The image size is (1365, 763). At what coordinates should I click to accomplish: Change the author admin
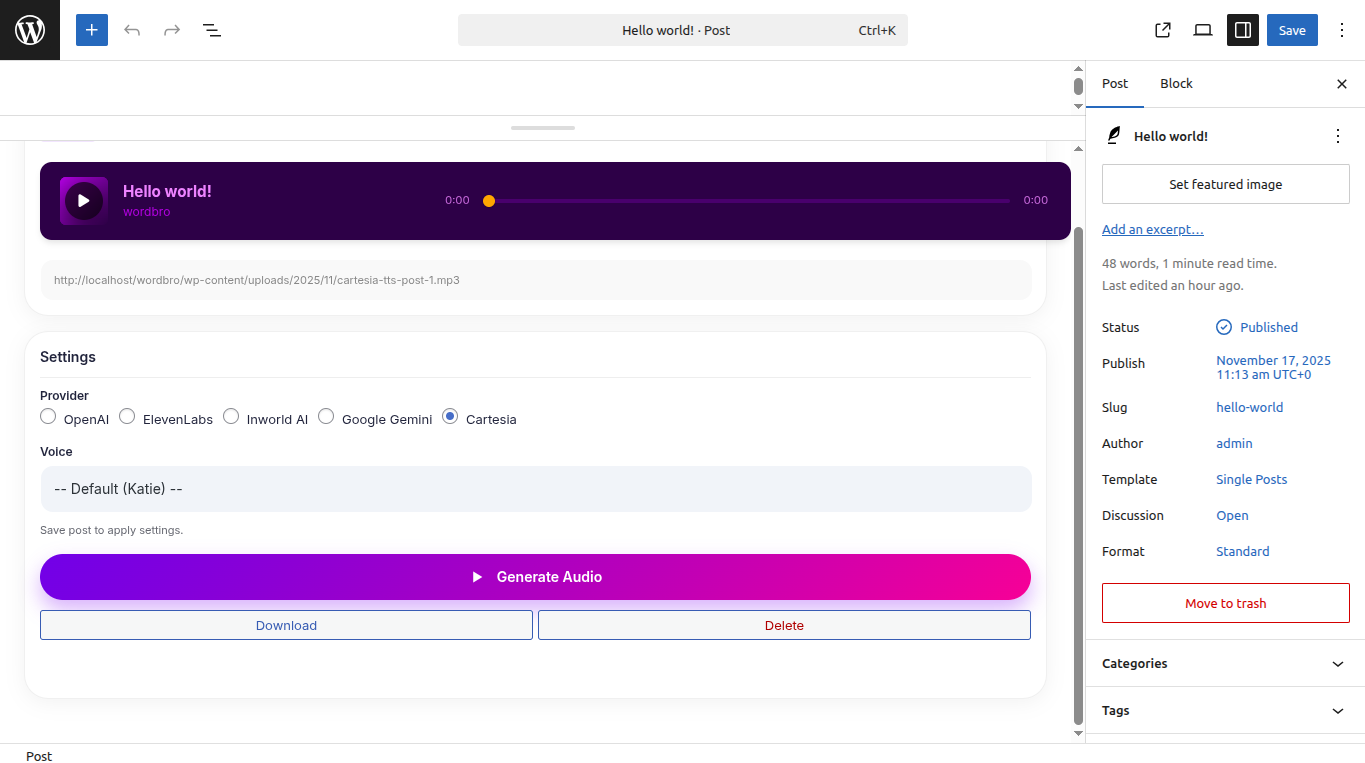(1234, 443)
